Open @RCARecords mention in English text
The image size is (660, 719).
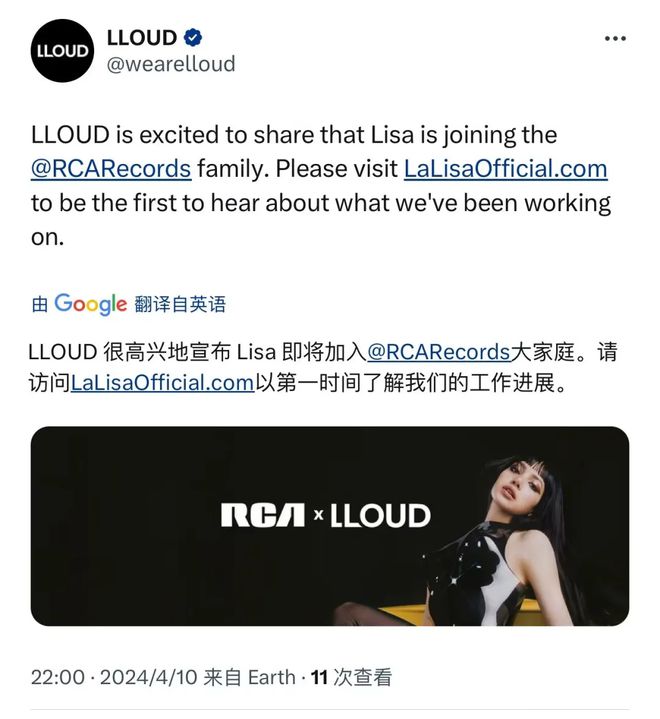click(x=111, y=169)
